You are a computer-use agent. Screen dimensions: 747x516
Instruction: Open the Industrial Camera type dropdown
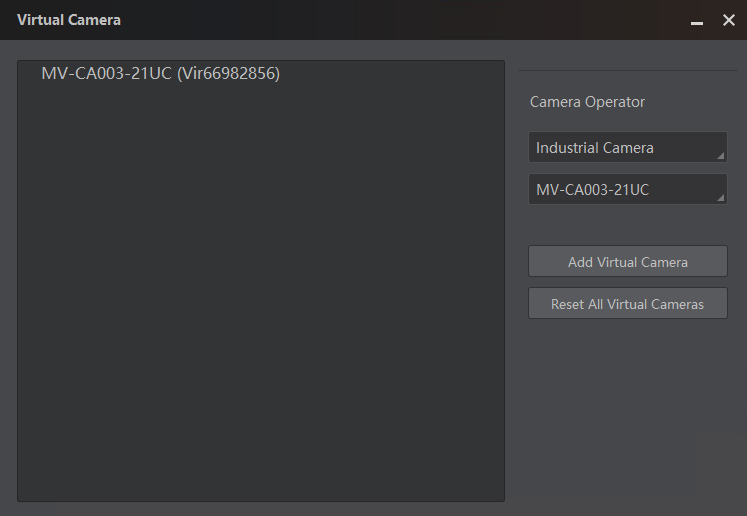[x=627, y=147]
